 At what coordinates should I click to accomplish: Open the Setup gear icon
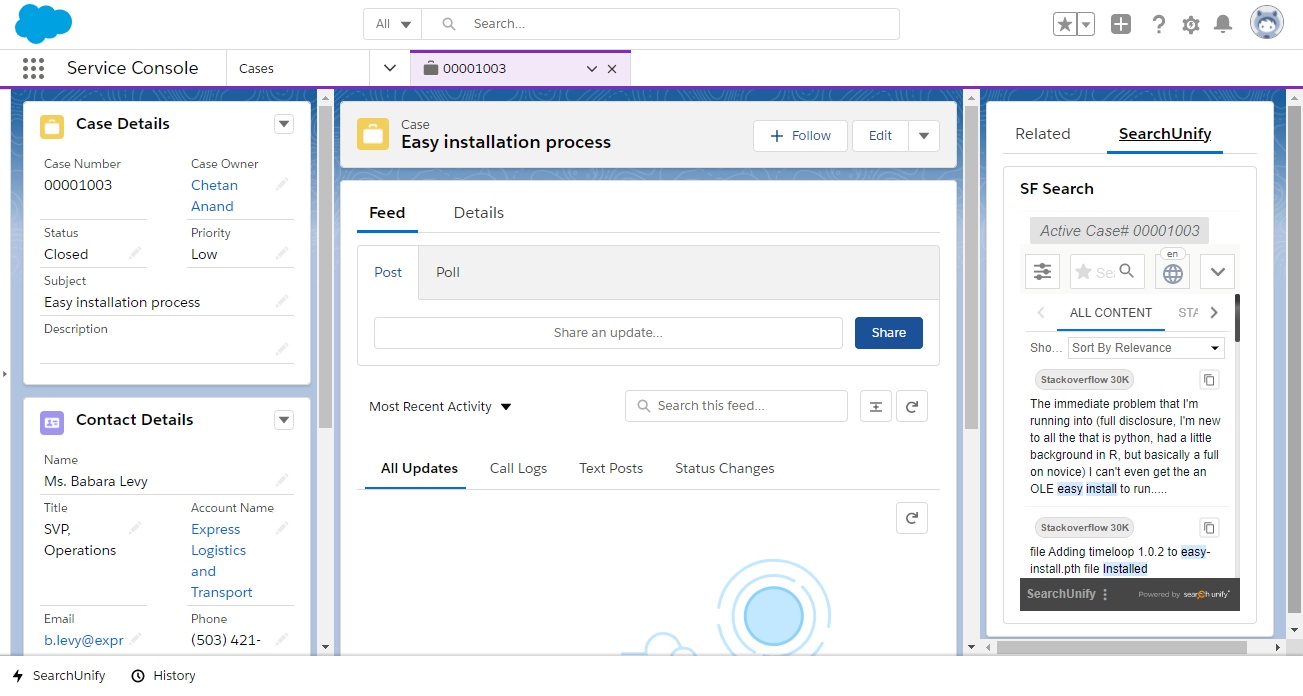click(1190, 24)
